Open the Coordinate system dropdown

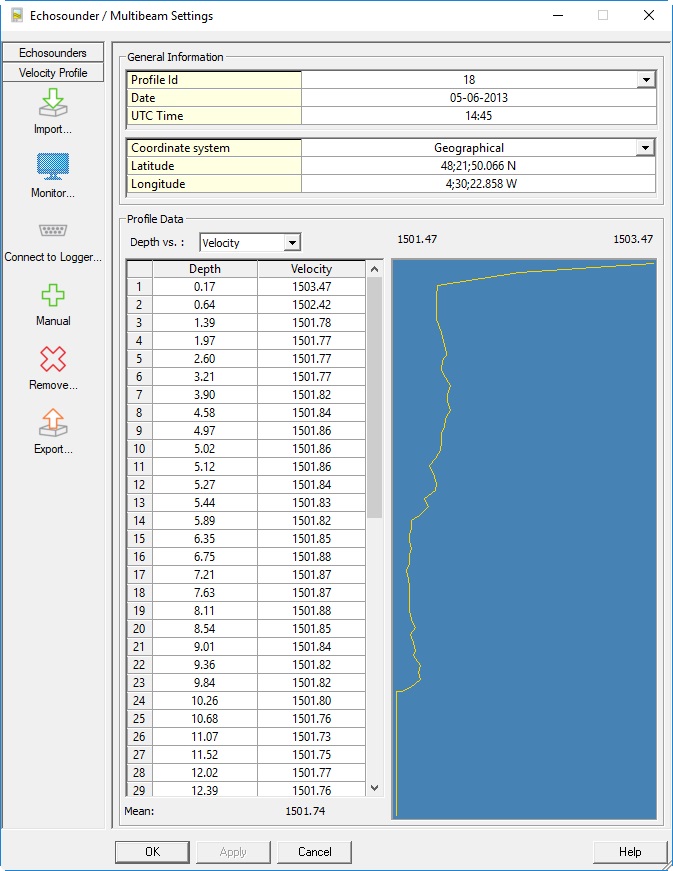coord(646,148)
